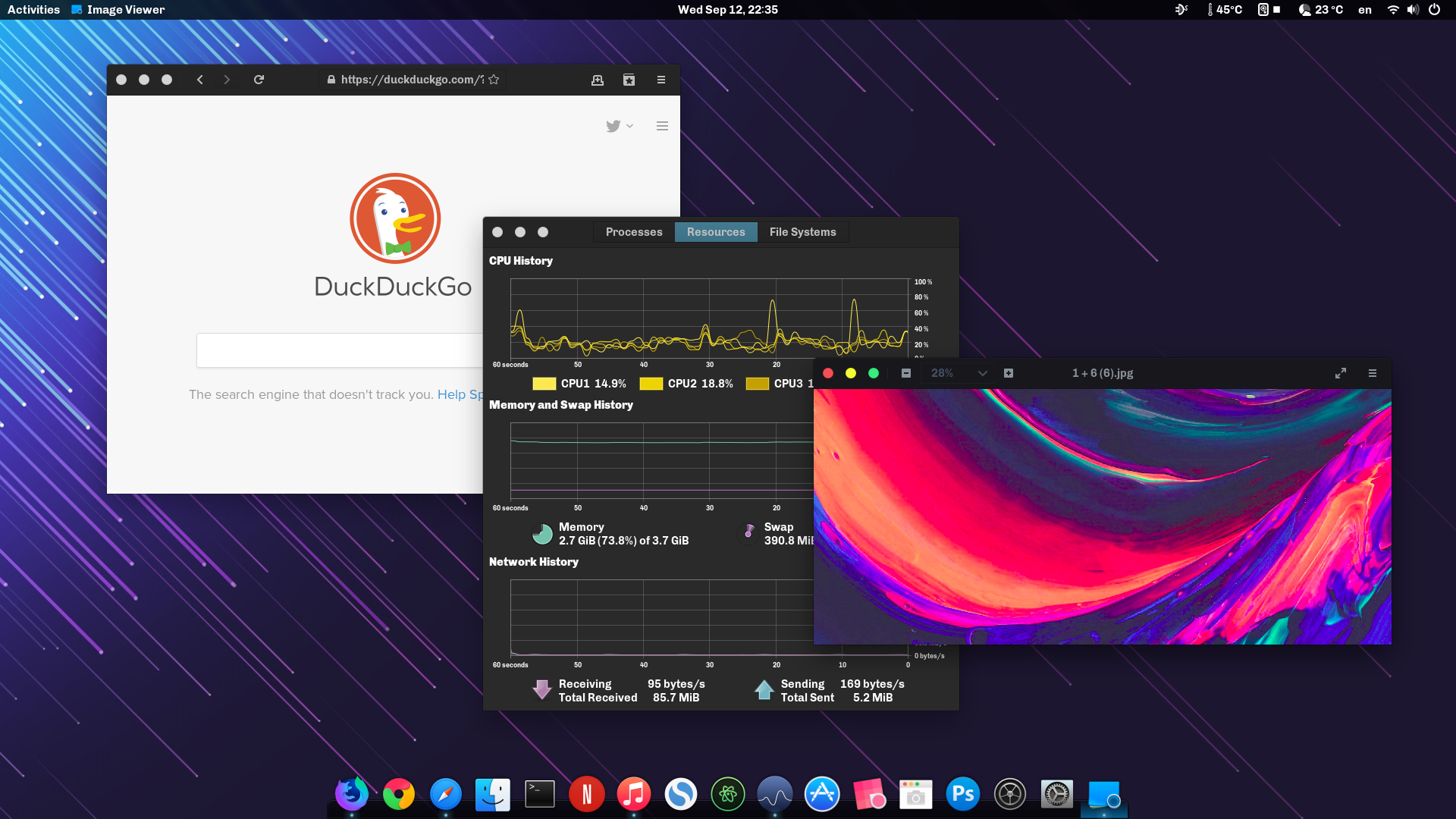Zoom in the Image Viewer picture
Viewport: 1456px width, 819px height.
1009,373
